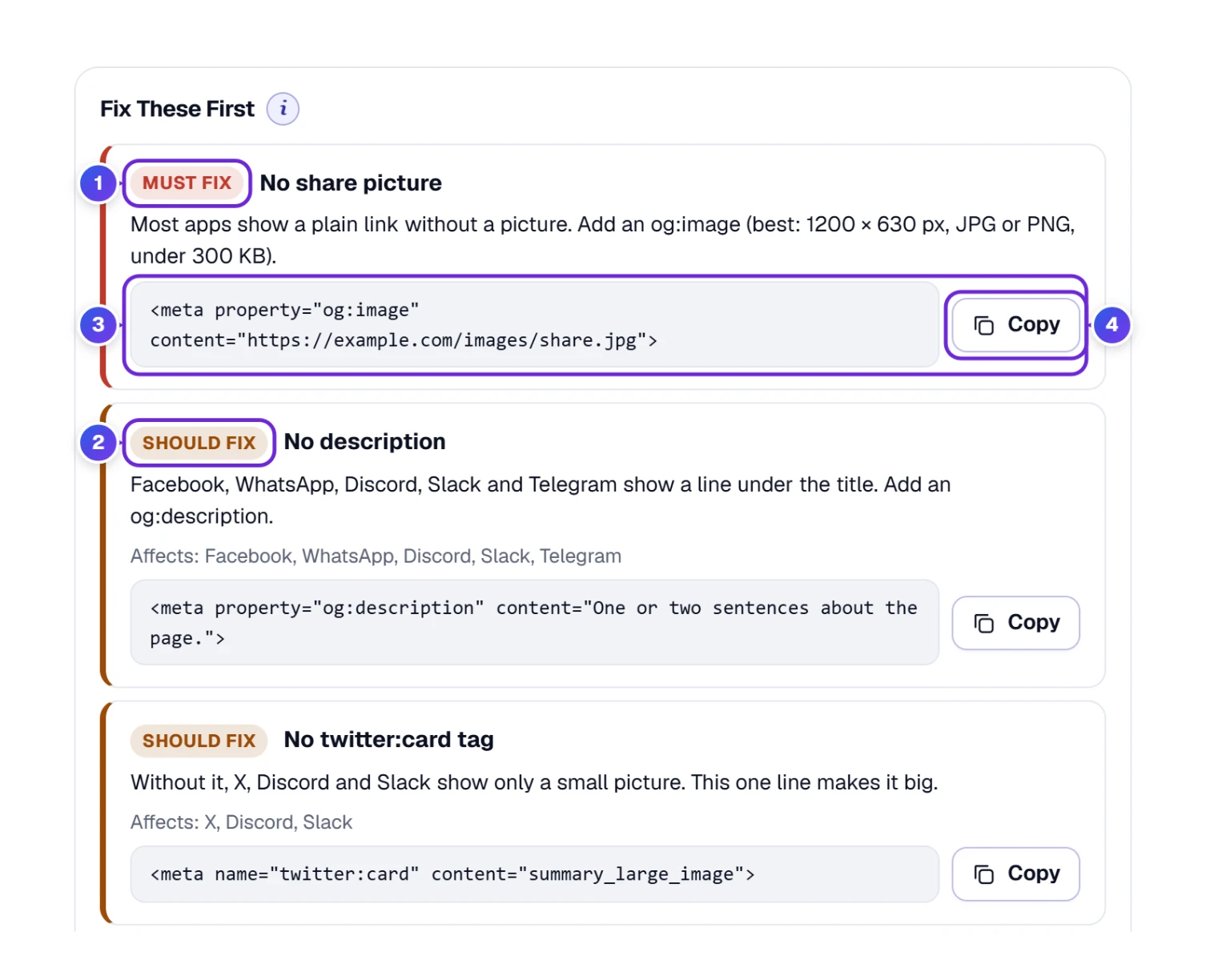Click the "No share picture" heading

351,183
